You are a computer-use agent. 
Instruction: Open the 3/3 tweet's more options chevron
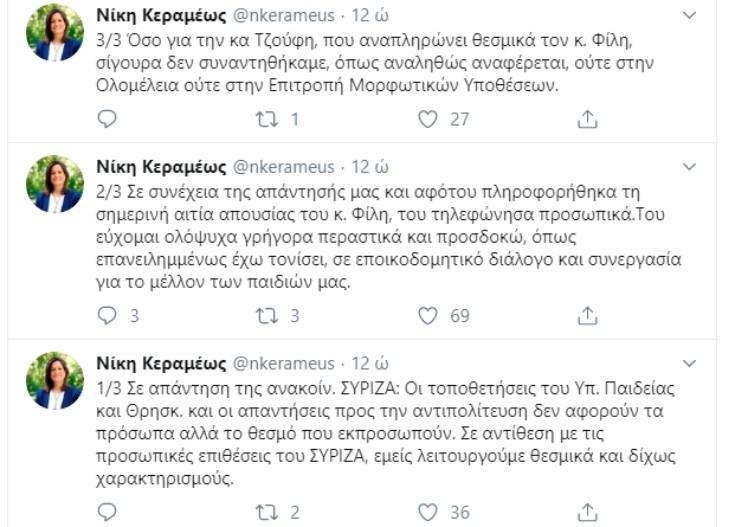point(689,16)
